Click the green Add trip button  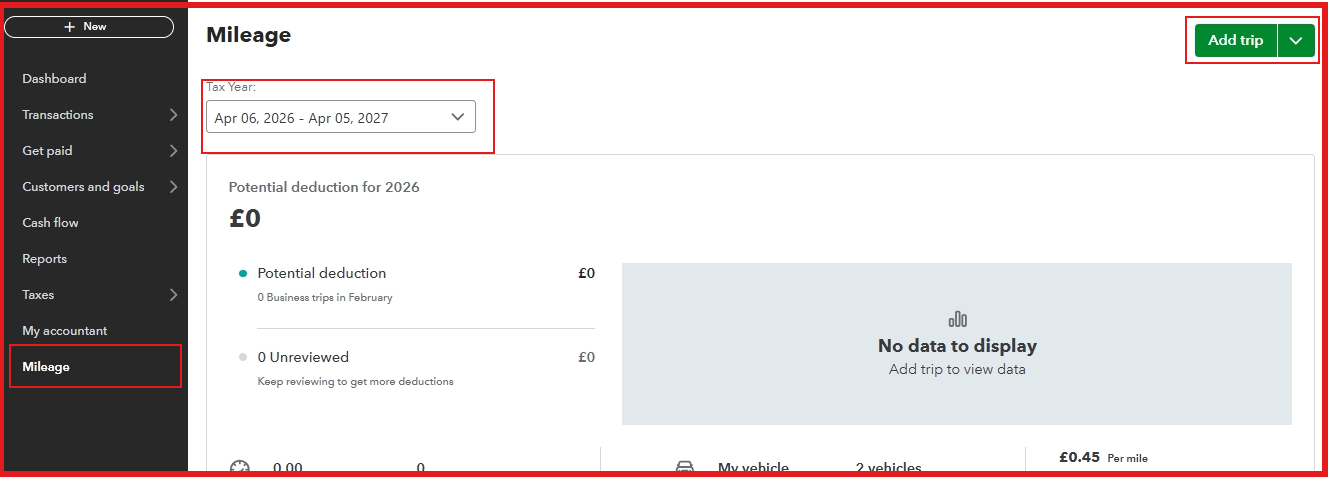[1236, 41]
